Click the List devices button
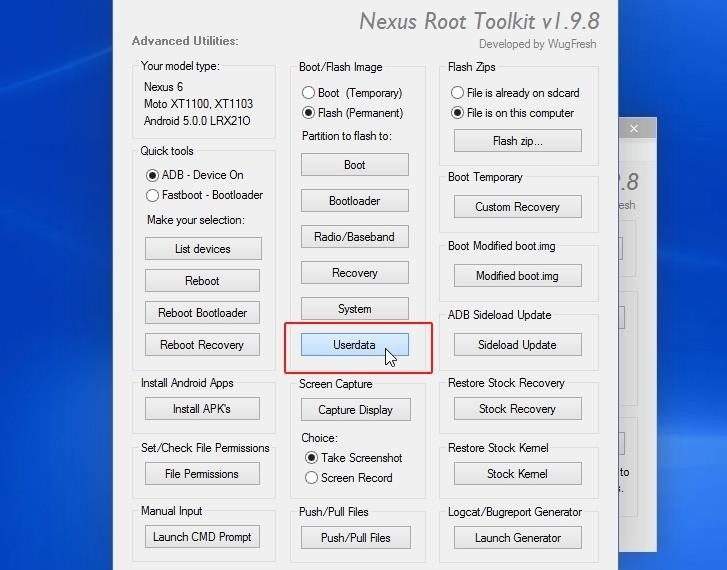The height and width of the screenshot is (570, 727). [203, 249]
